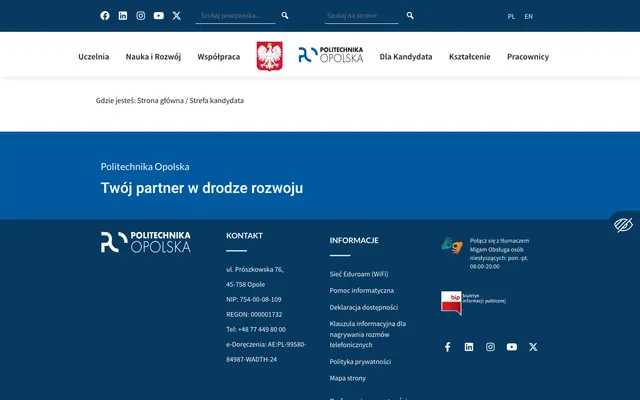This screenshot has width=640, height=400.
Task: Focus the 'Szukaj na stronie' search field
Action: pos(362,16)
